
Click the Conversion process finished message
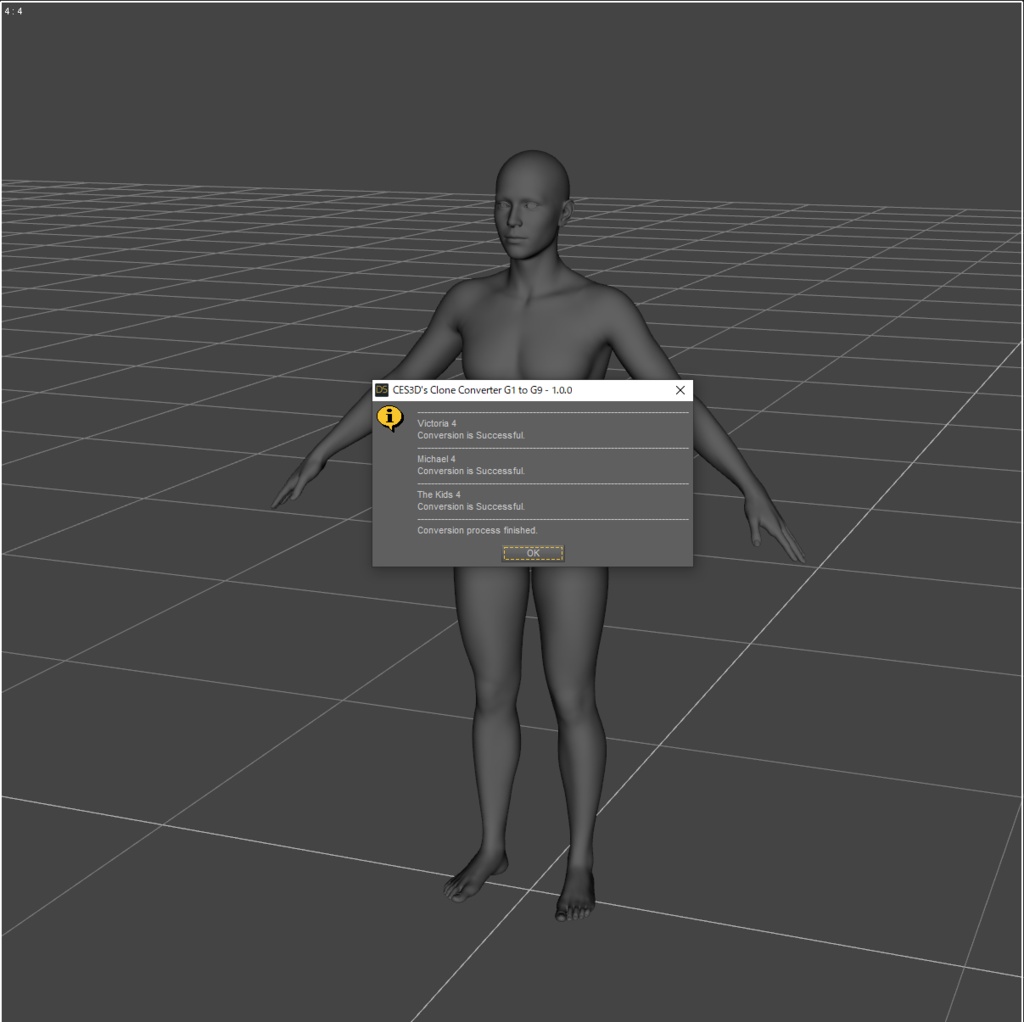pyautogui.click(x=477, y=530)
